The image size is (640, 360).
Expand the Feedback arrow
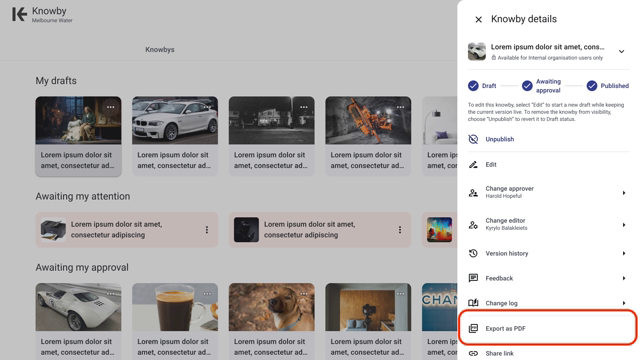tap(624, 278)
